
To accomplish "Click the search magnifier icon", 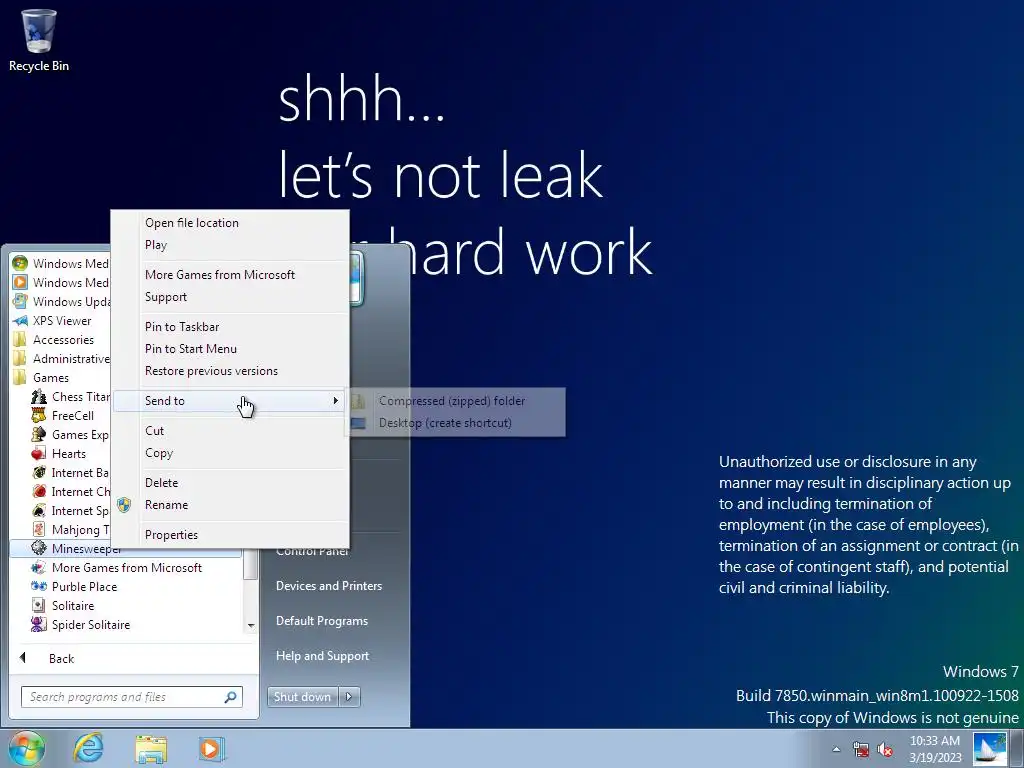I will (x=231, y=697).
